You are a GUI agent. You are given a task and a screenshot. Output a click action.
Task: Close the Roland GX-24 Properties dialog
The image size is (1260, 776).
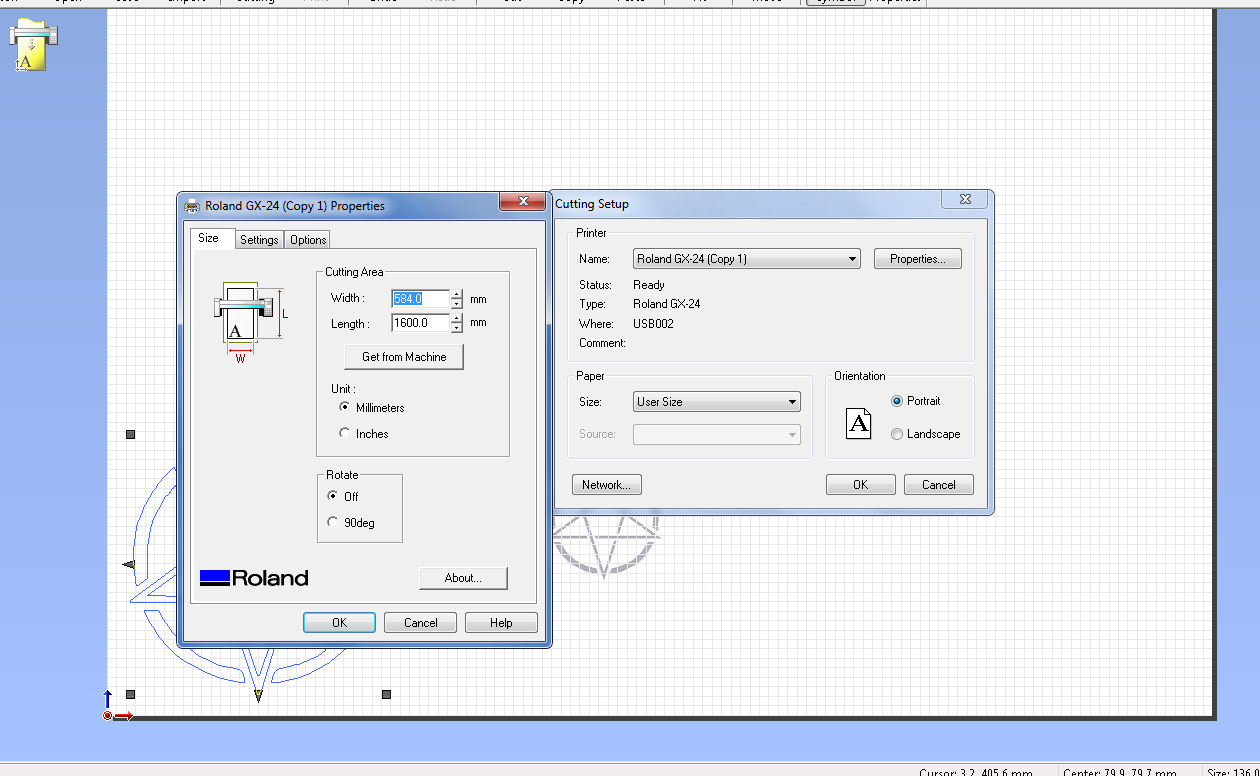522,202
